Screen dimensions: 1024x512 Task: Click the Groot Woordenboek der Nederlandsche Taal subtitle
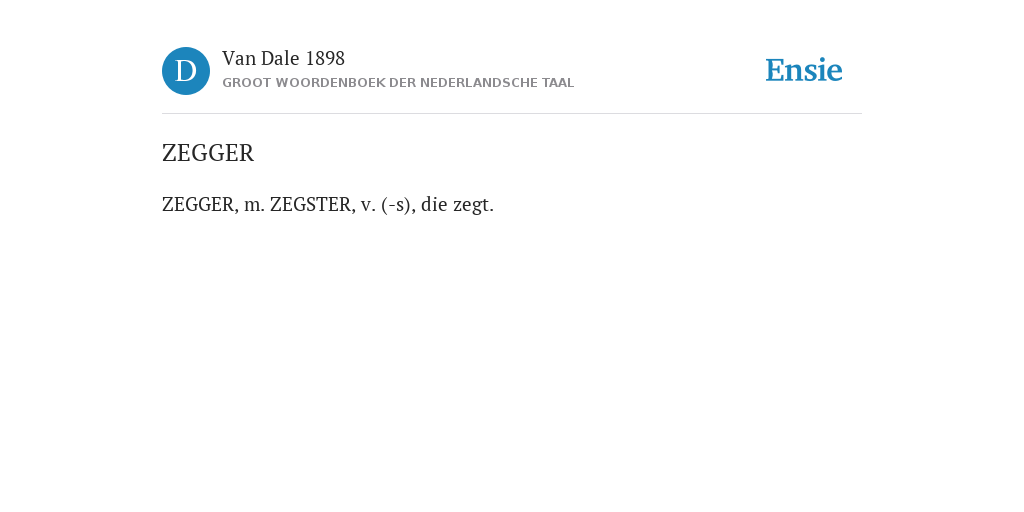click(398, 83)
